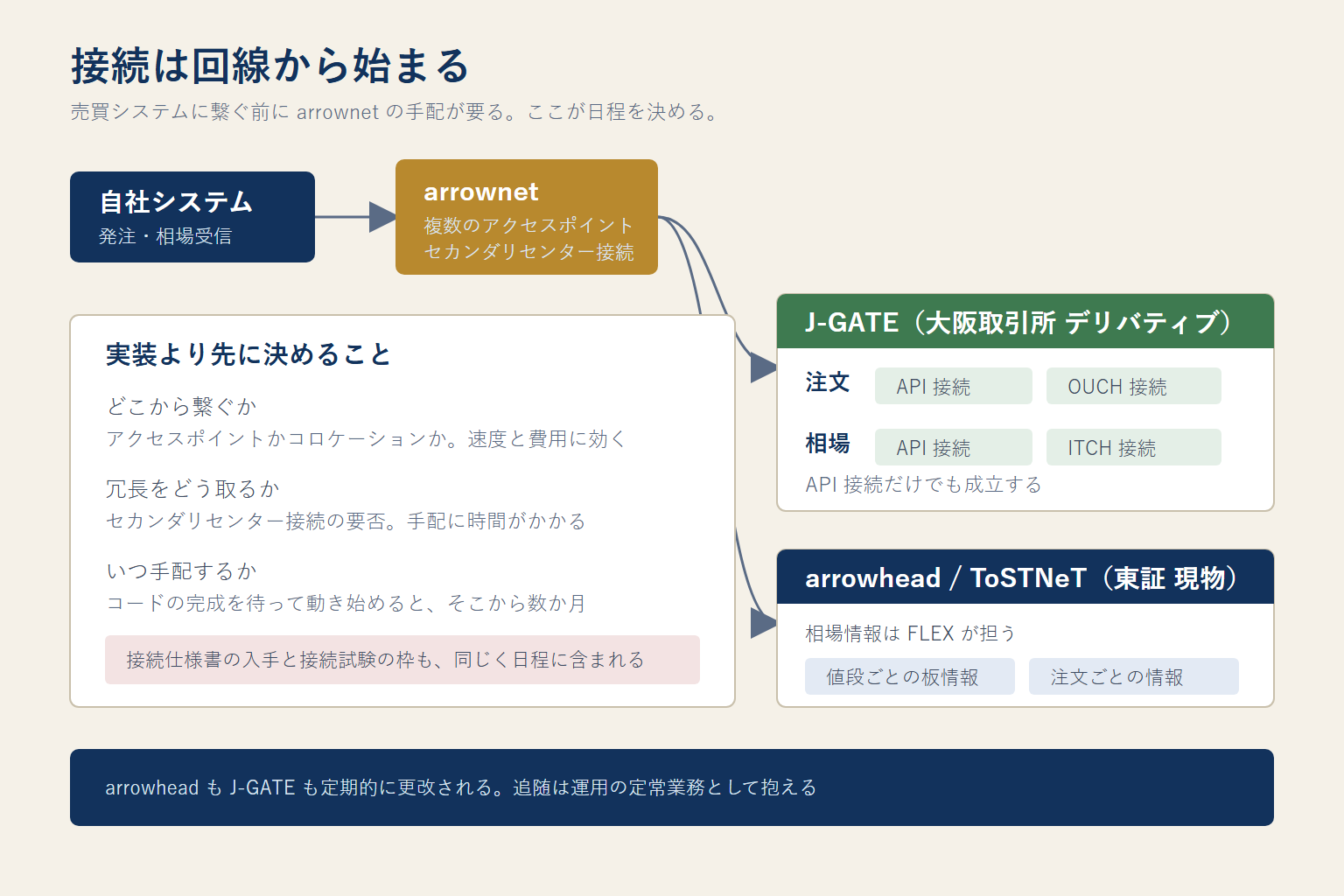Select the OUCH 接続 chip
The height and width of the screenshot is (896, 1344).
pos(1134,386)
